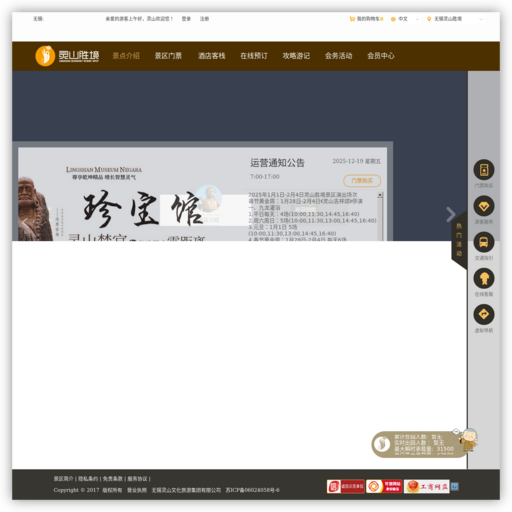
Task: Open 我的购物车 shopping cart
Action: [366, 19]
